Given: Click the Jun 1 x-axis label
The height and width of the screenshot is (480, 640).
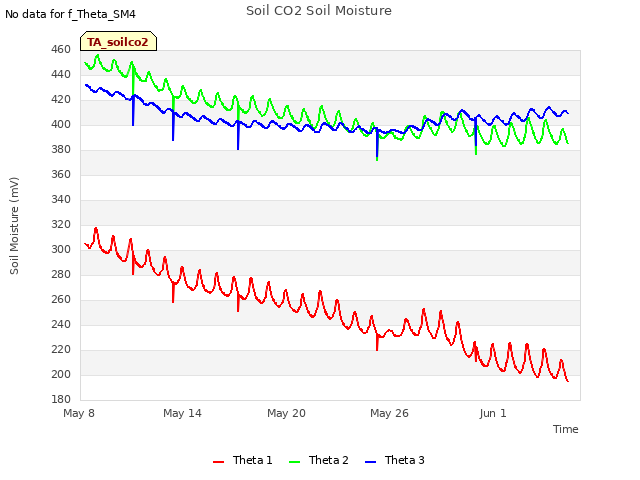Looking at the screenshot, I should tap(493, 413).
